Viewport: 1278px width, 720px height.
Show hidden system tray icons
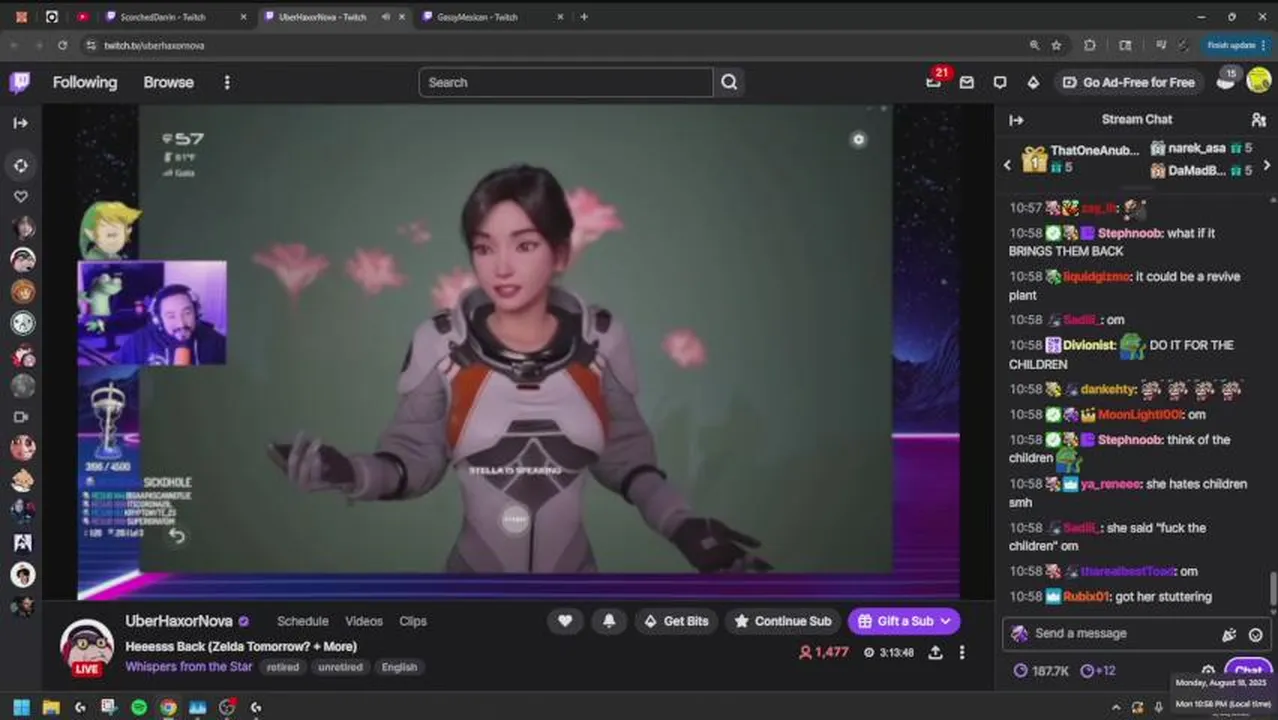click(1116, 707)
